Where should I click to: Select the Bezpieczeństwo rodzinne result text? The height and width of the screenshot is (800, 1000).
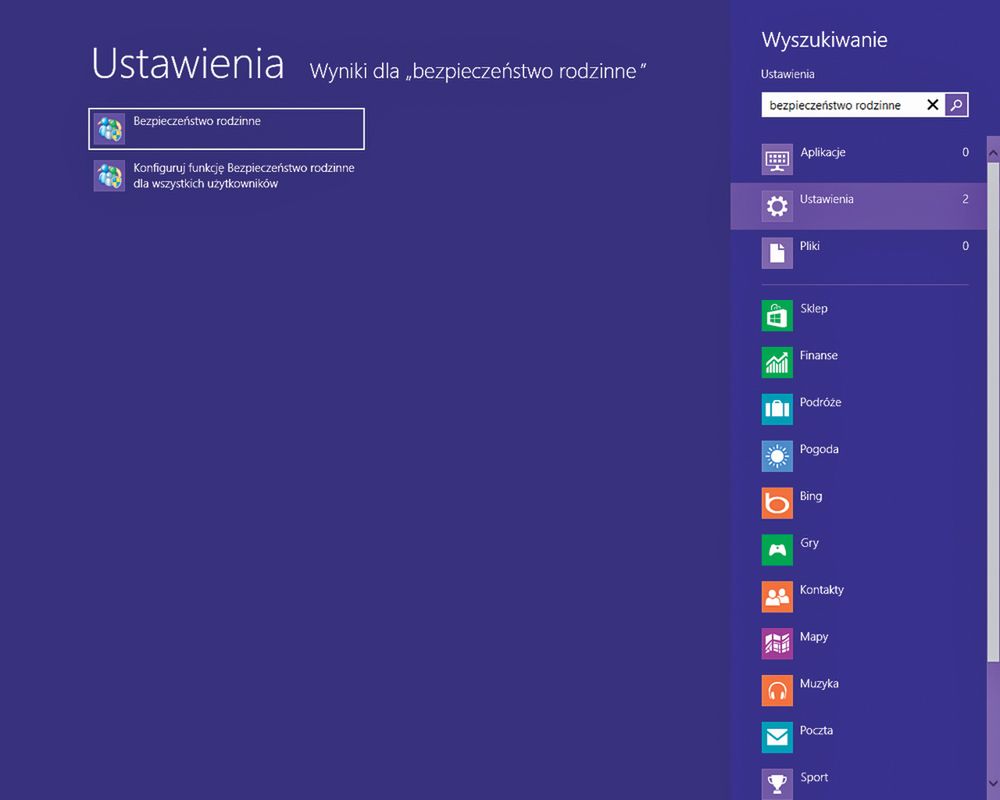(196, 121)
